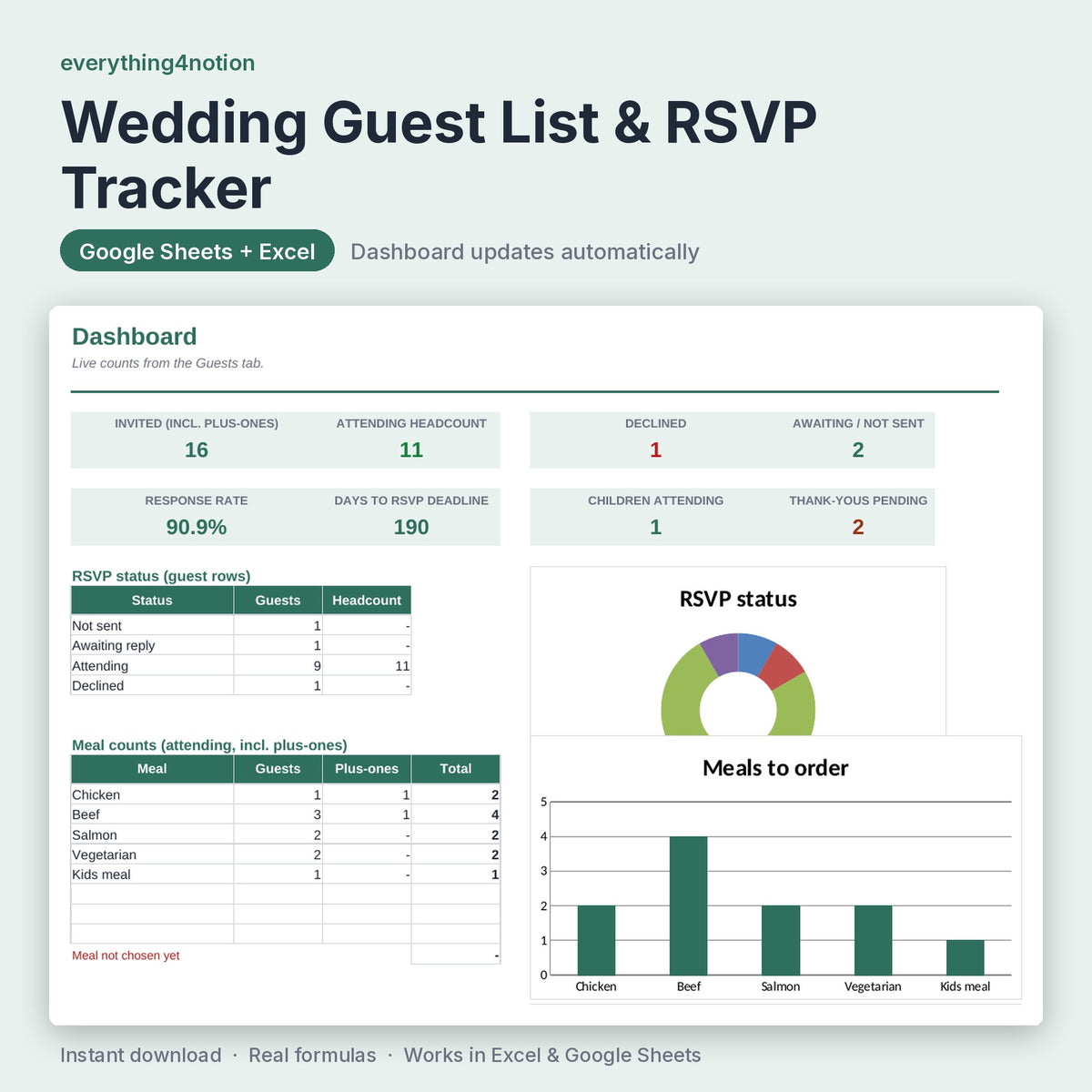Click the Declined status cell in the table
The width and height of the screenshot is (1092, 1092).
152,685
